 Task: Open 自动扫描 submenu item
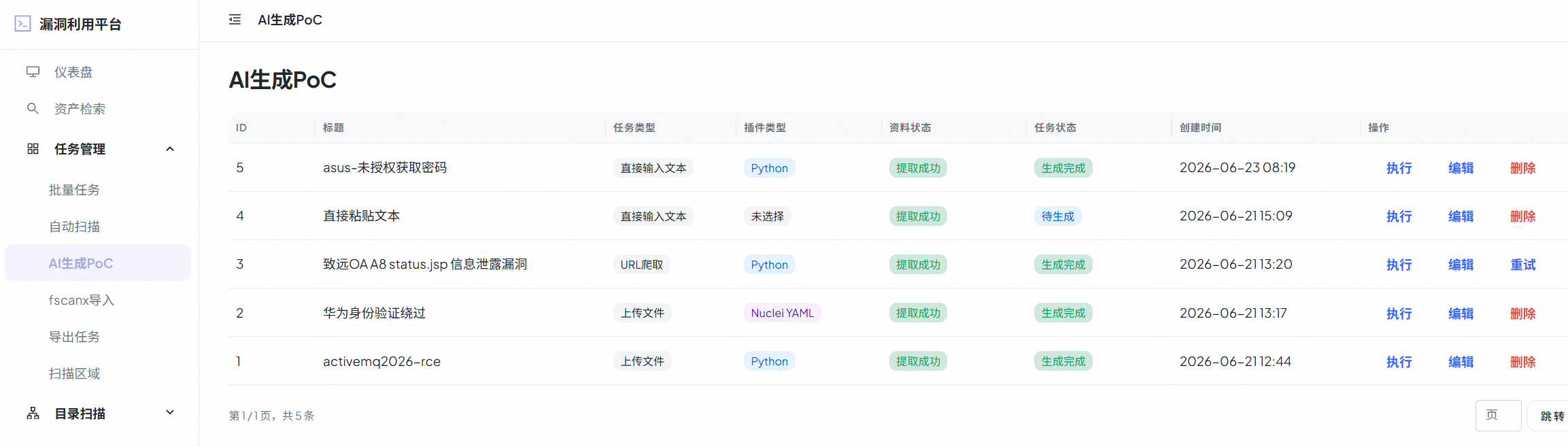(x=74, y=227)
